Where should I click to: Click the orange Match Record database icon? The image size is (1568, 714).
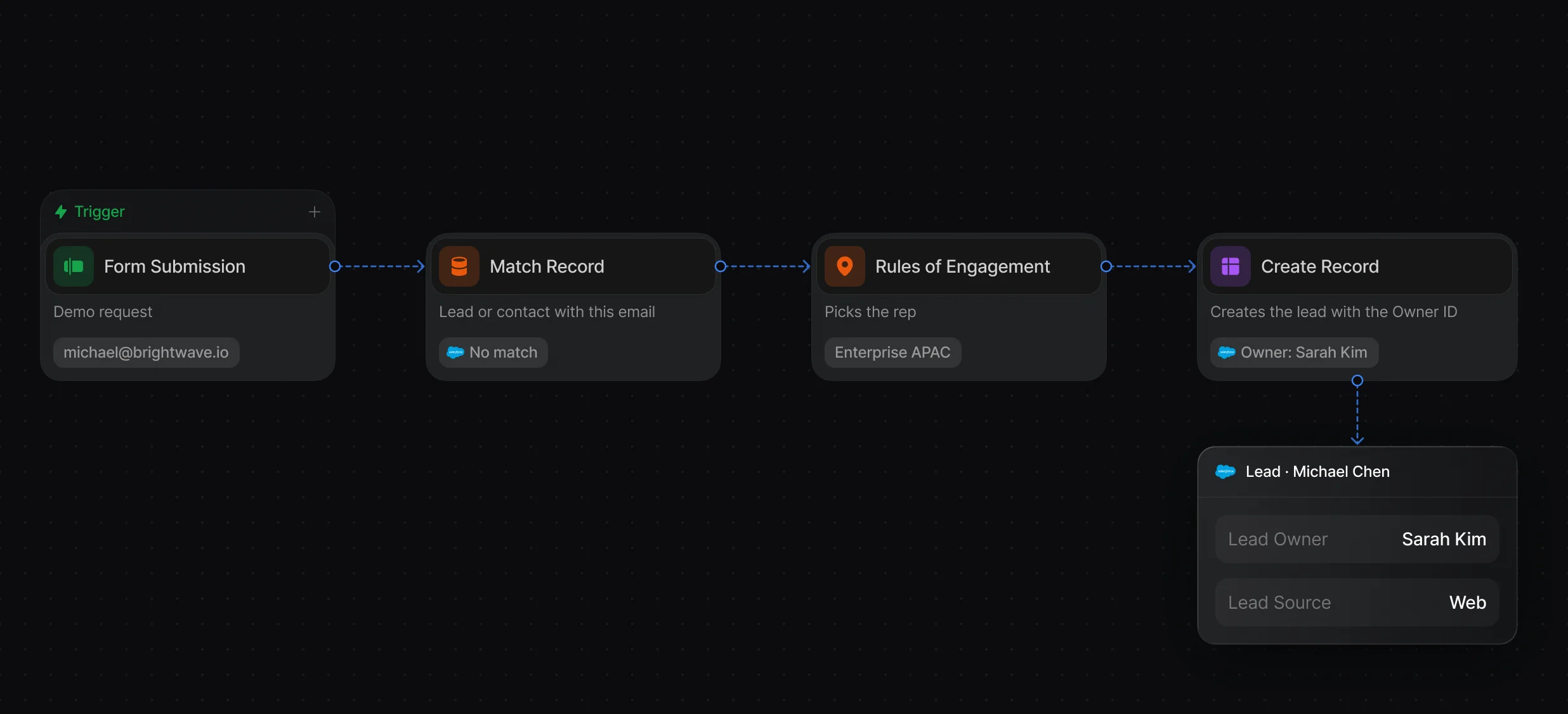(459, 266)
